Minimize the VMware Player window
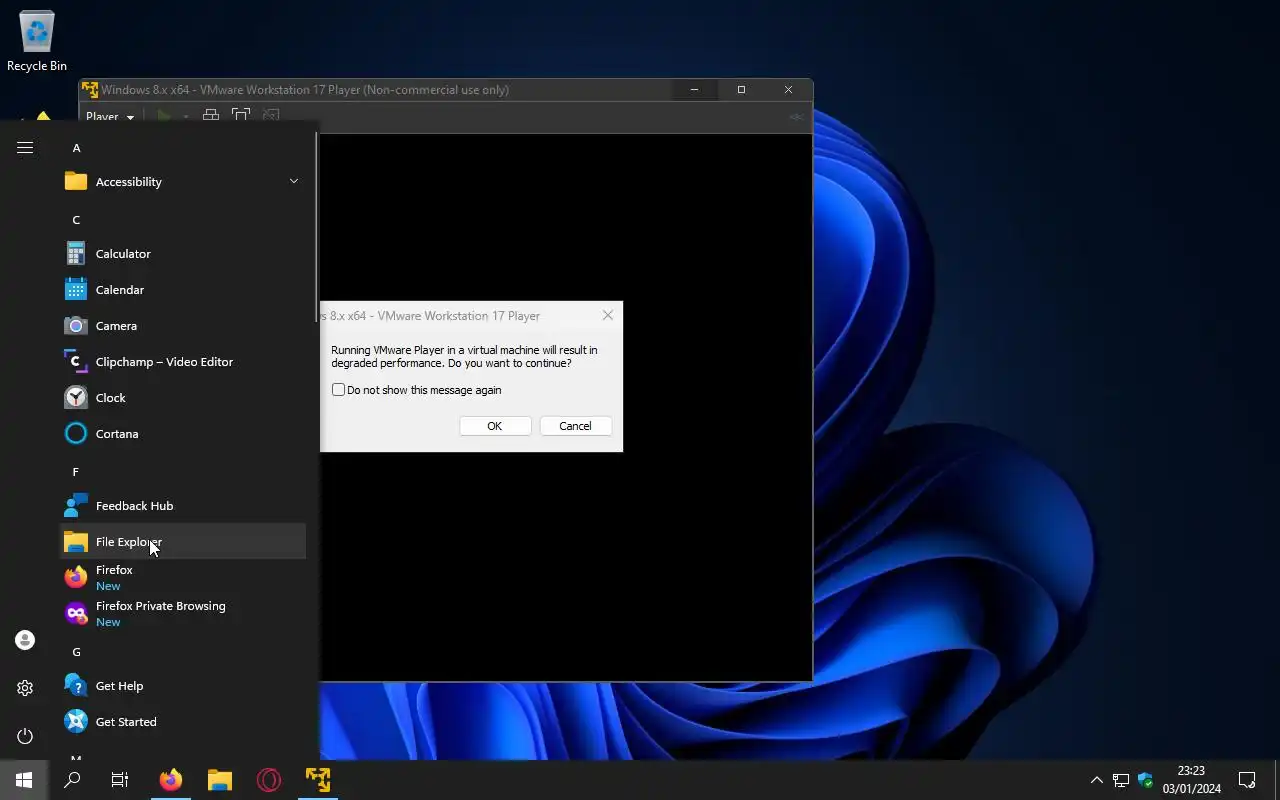The width and height of the screenshot is (1280, 800). click(x=694, y=90)
